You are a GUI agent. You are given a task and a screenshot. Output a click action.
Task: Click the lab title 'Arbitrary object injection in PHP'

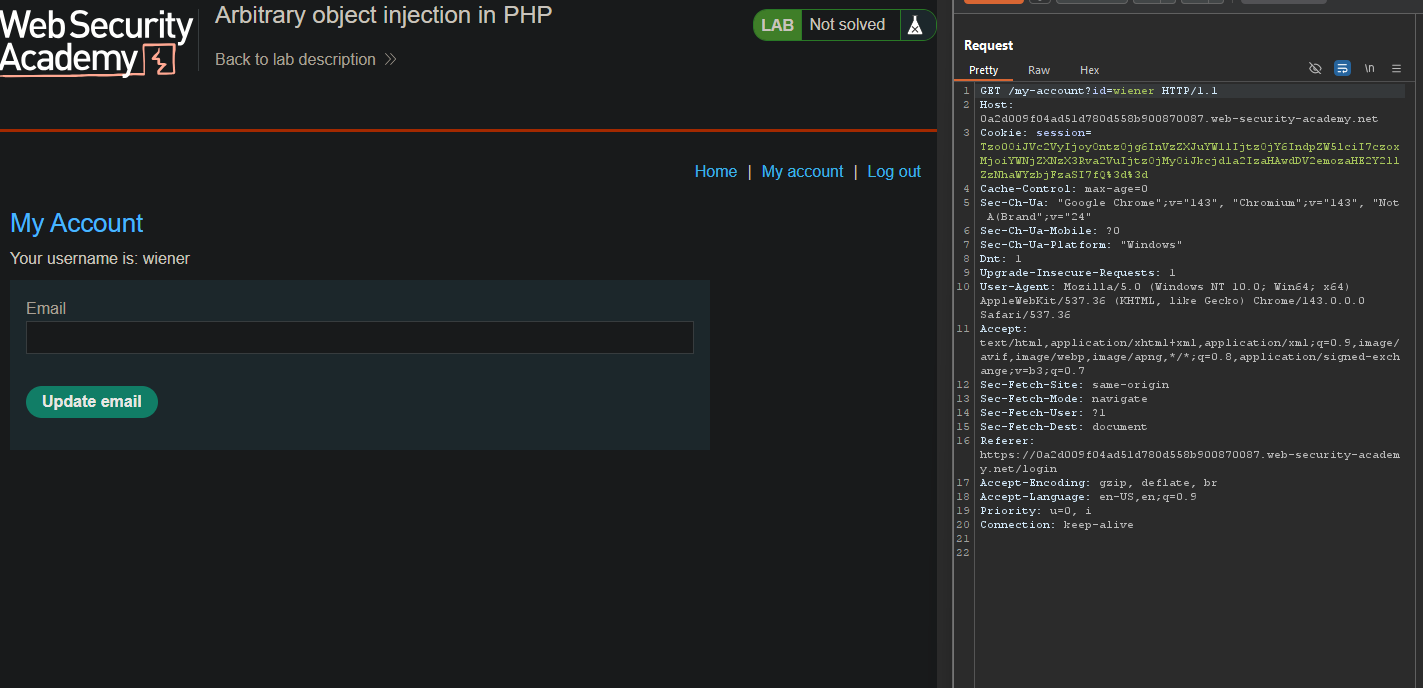pos(383,15)
